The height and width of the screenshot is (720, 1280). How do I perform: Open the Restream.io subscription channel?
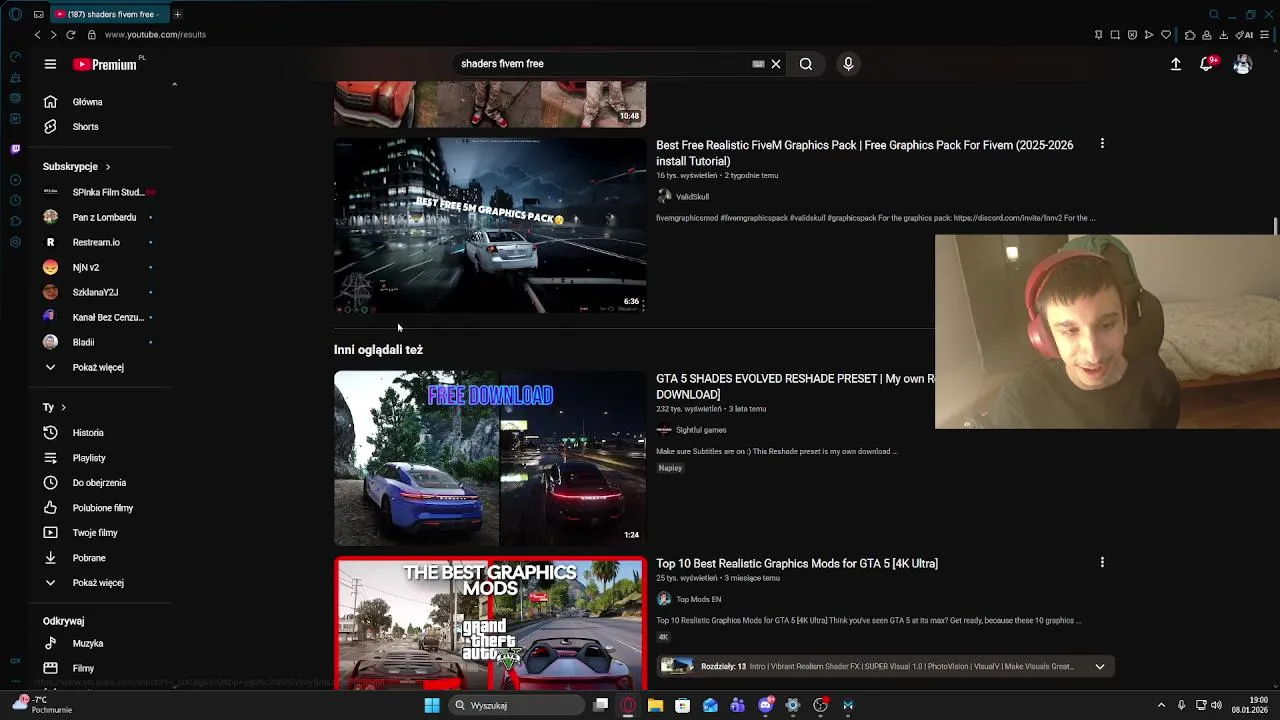pyautogui.click(x=96, y=242)
